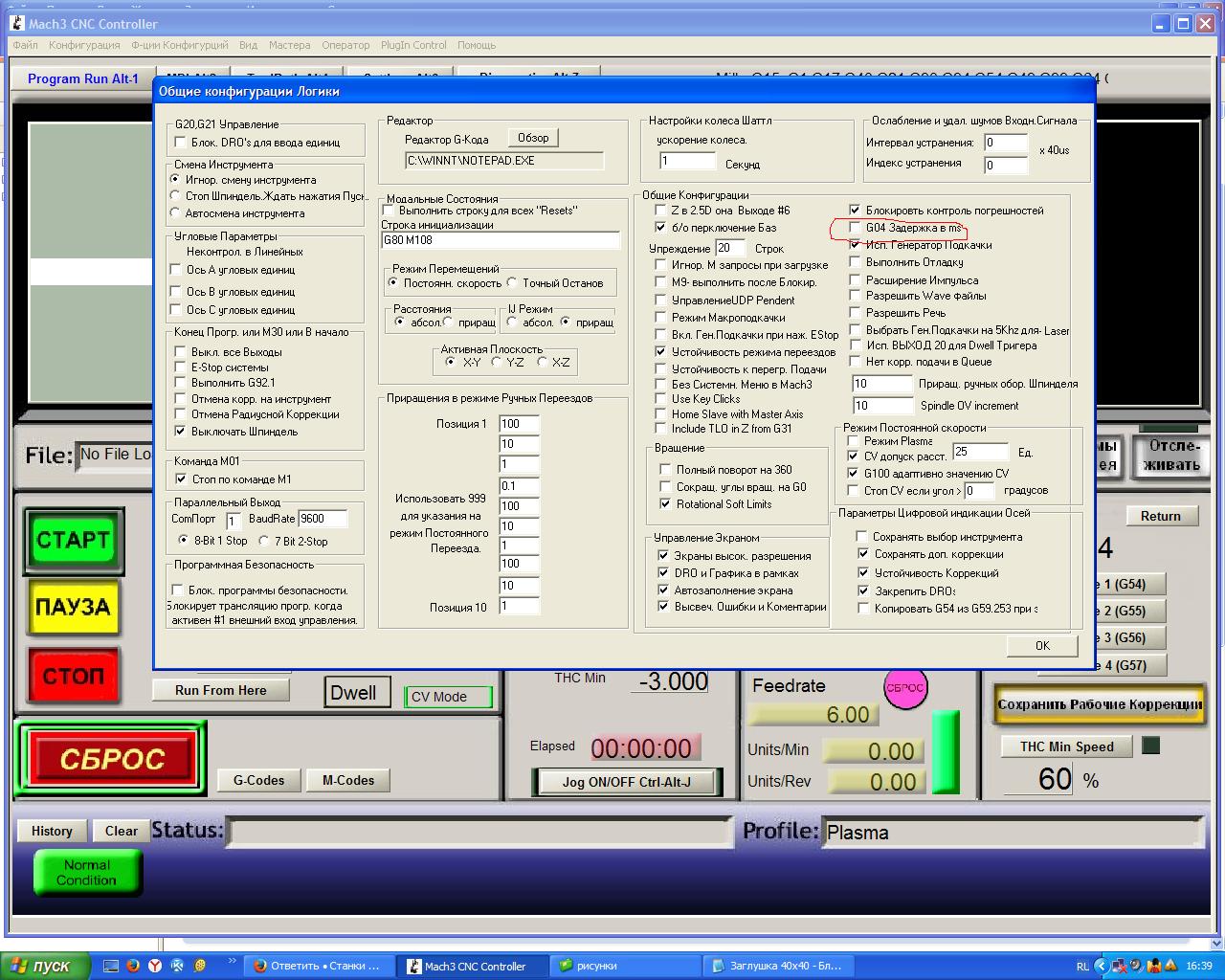Click the 'Интервал устранения' input field
This screenshot has width=1225, height=980.
[1006, 144]
